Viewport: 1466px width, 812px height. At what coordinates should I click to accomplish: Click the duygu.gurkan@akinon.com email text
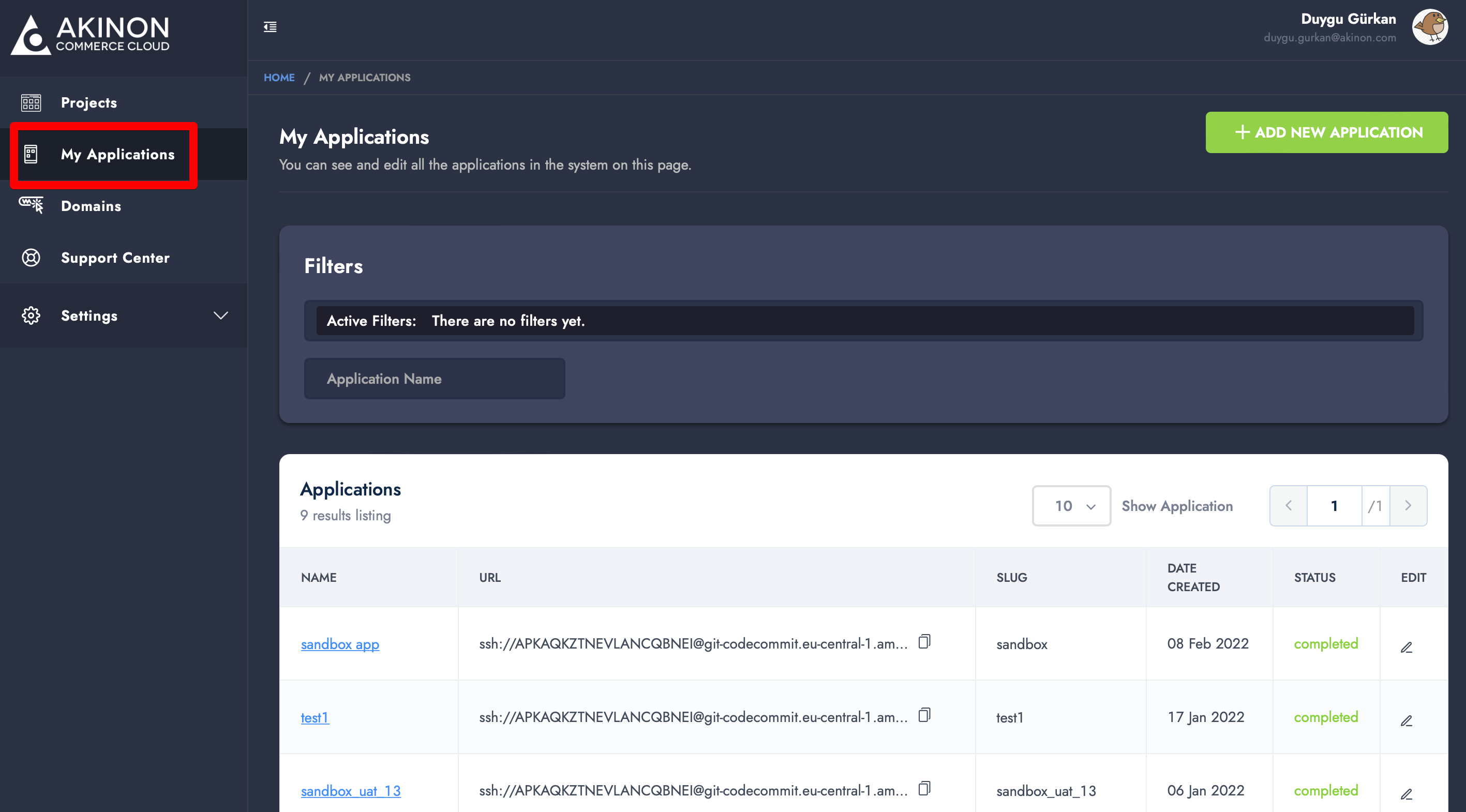[1329, 38]
